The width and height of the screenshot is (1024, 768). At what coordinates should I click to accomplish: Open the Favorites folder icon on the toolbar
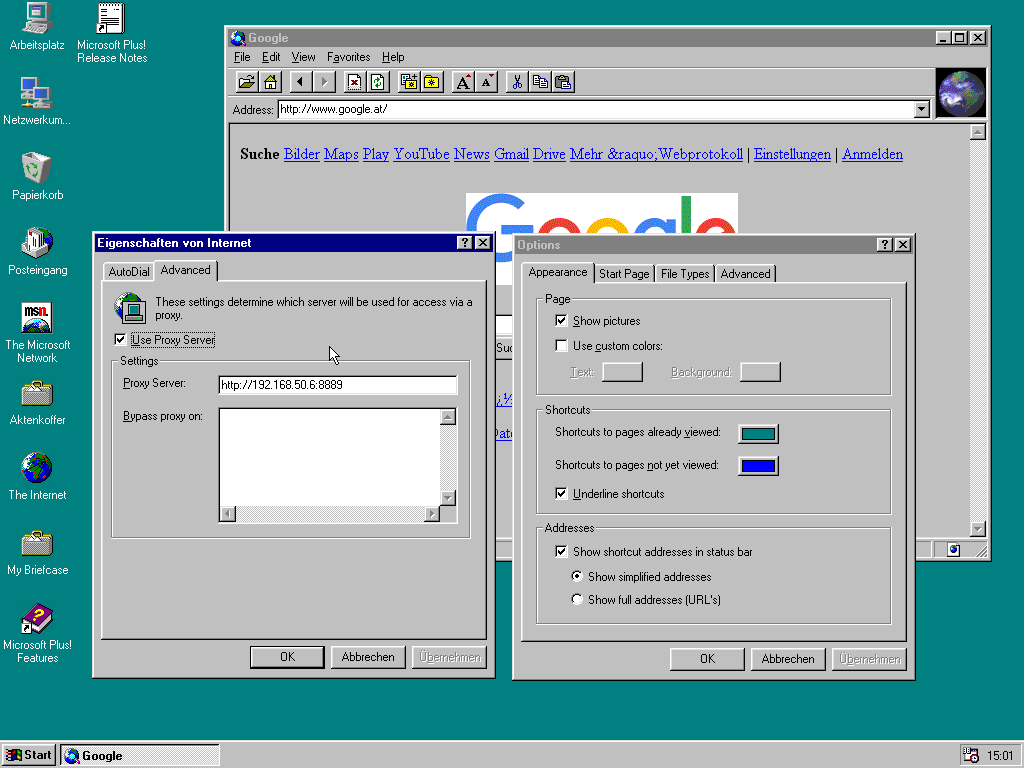coord(432,81)
